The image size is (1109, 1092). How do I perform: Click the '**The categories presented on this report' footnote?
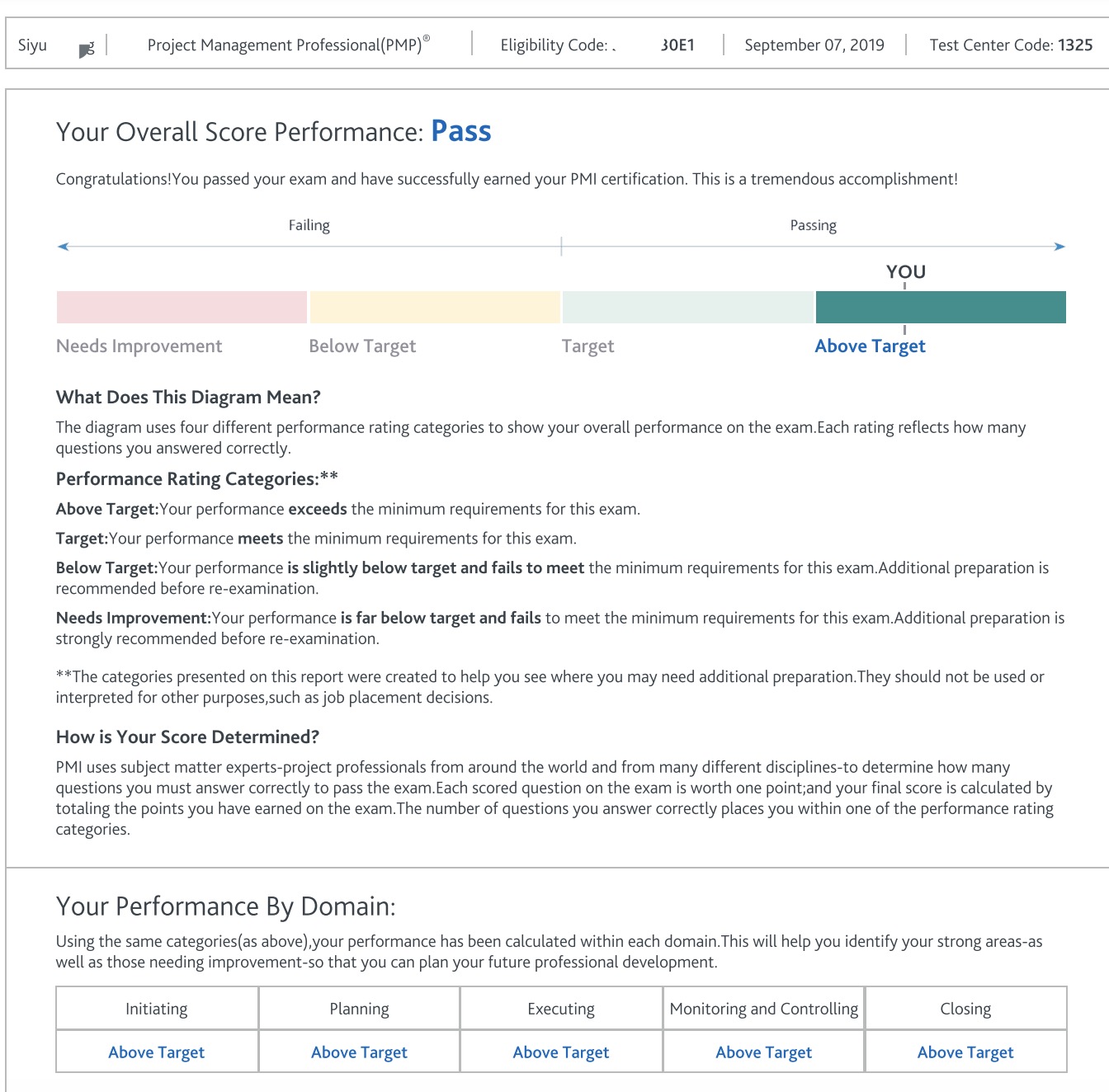(550, 687)
